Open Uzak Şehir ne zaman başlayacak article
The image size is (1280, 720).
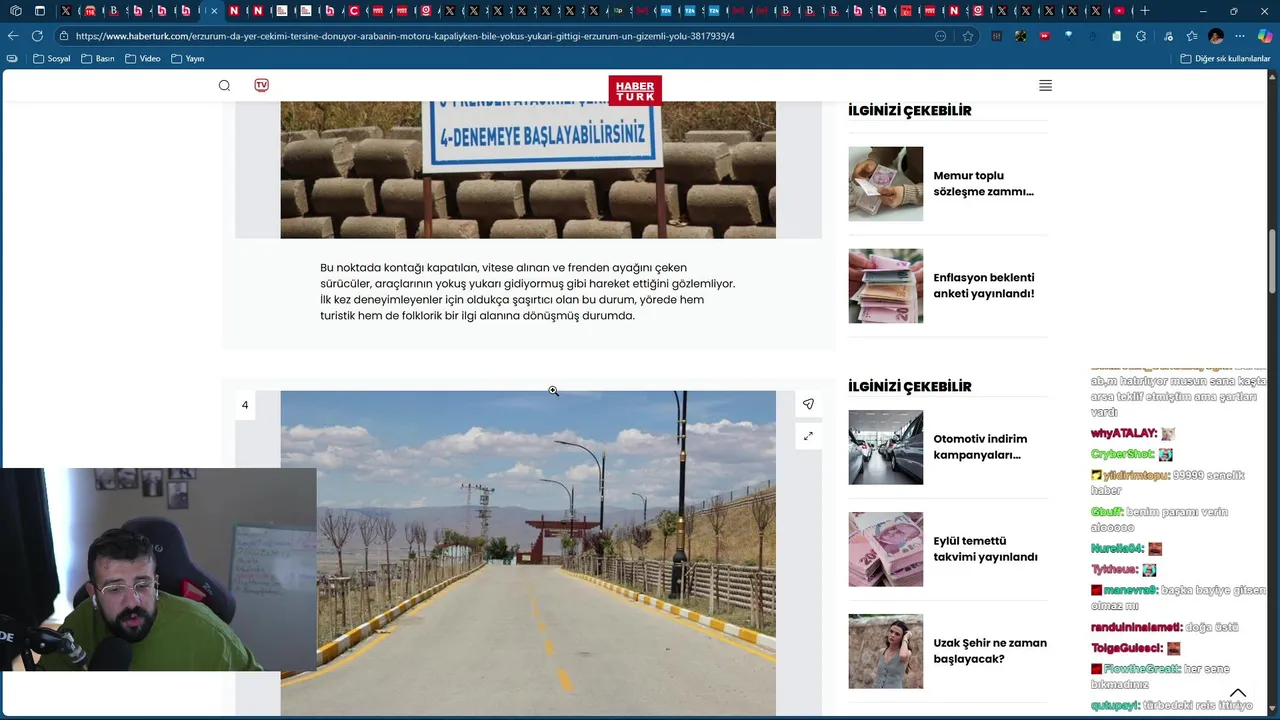click(x=990, y=651)
